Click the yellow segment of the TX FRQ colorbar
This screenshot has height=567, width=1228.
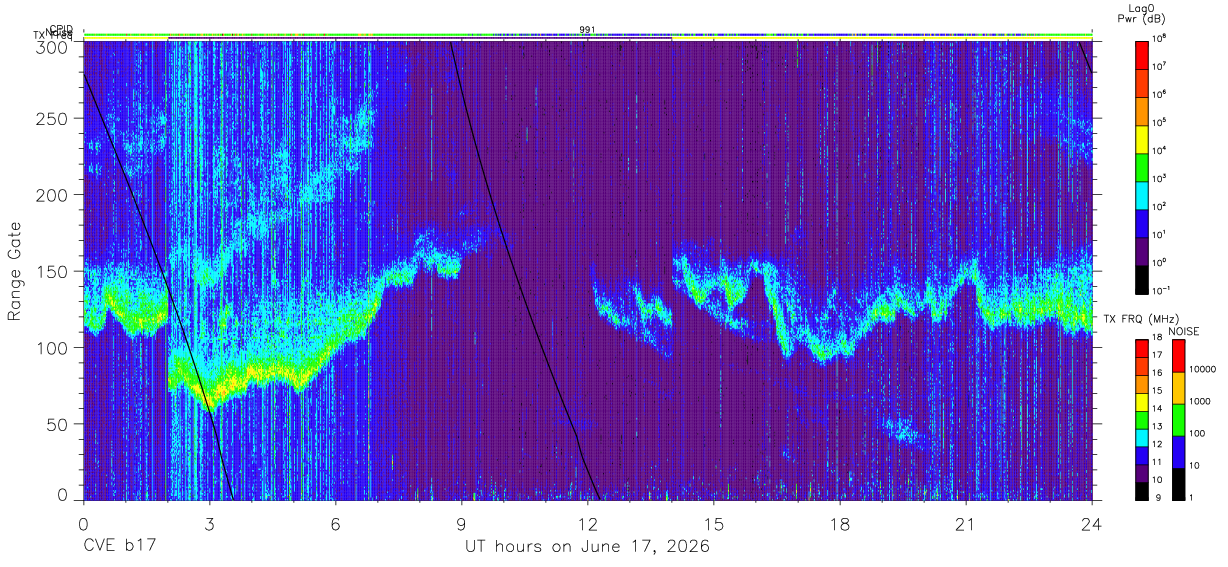coord(1142,401)
